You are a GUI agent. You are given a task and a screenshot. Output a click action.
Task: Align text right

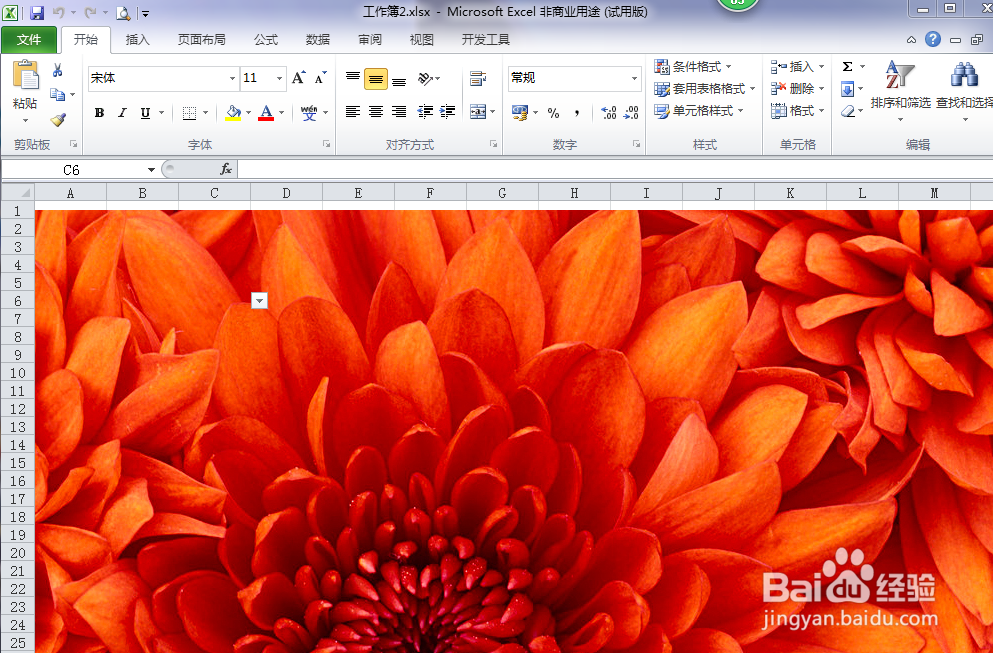(398, 112)
